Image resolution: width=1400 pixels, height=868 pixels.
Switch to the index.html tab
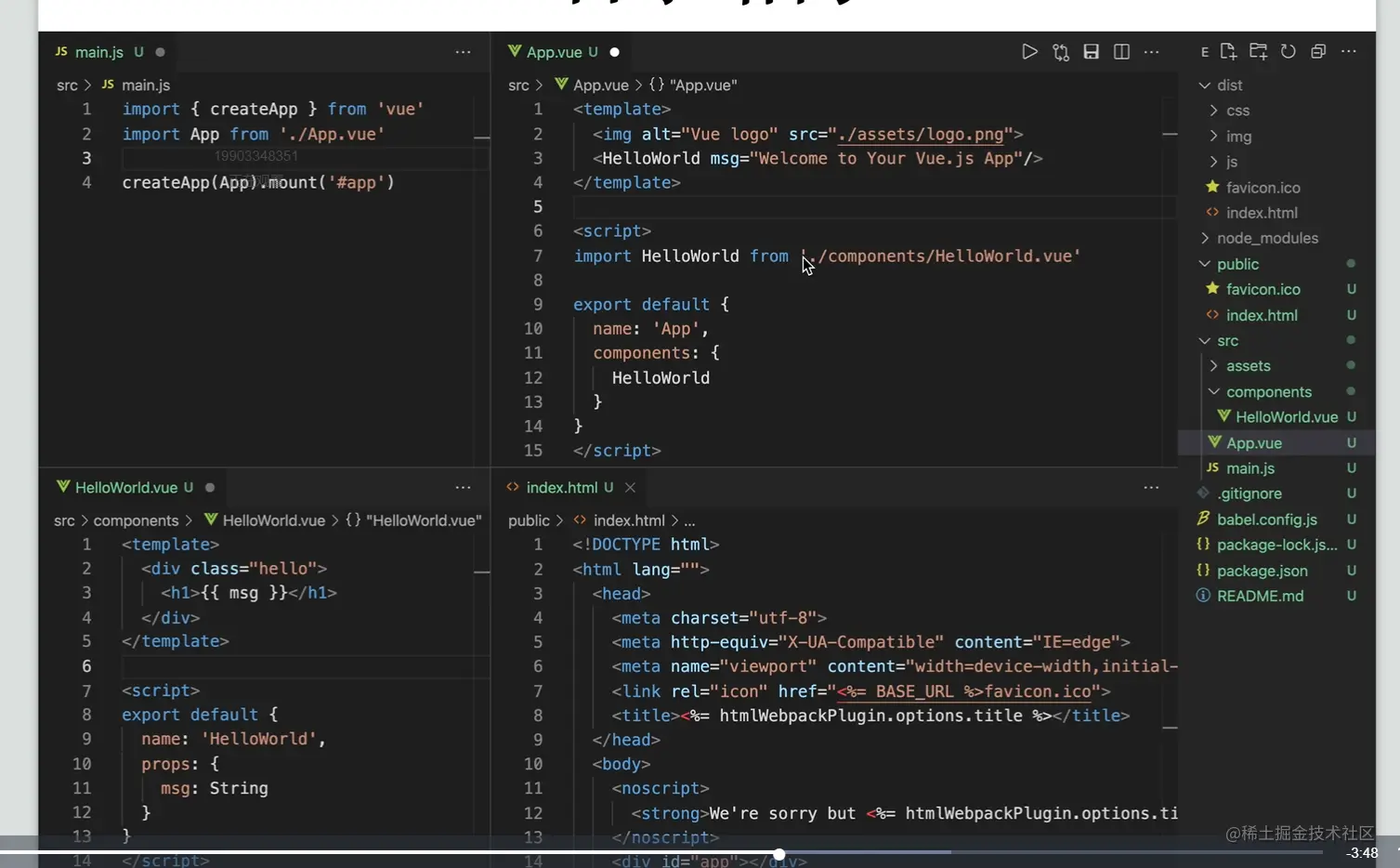pos(561,487)
